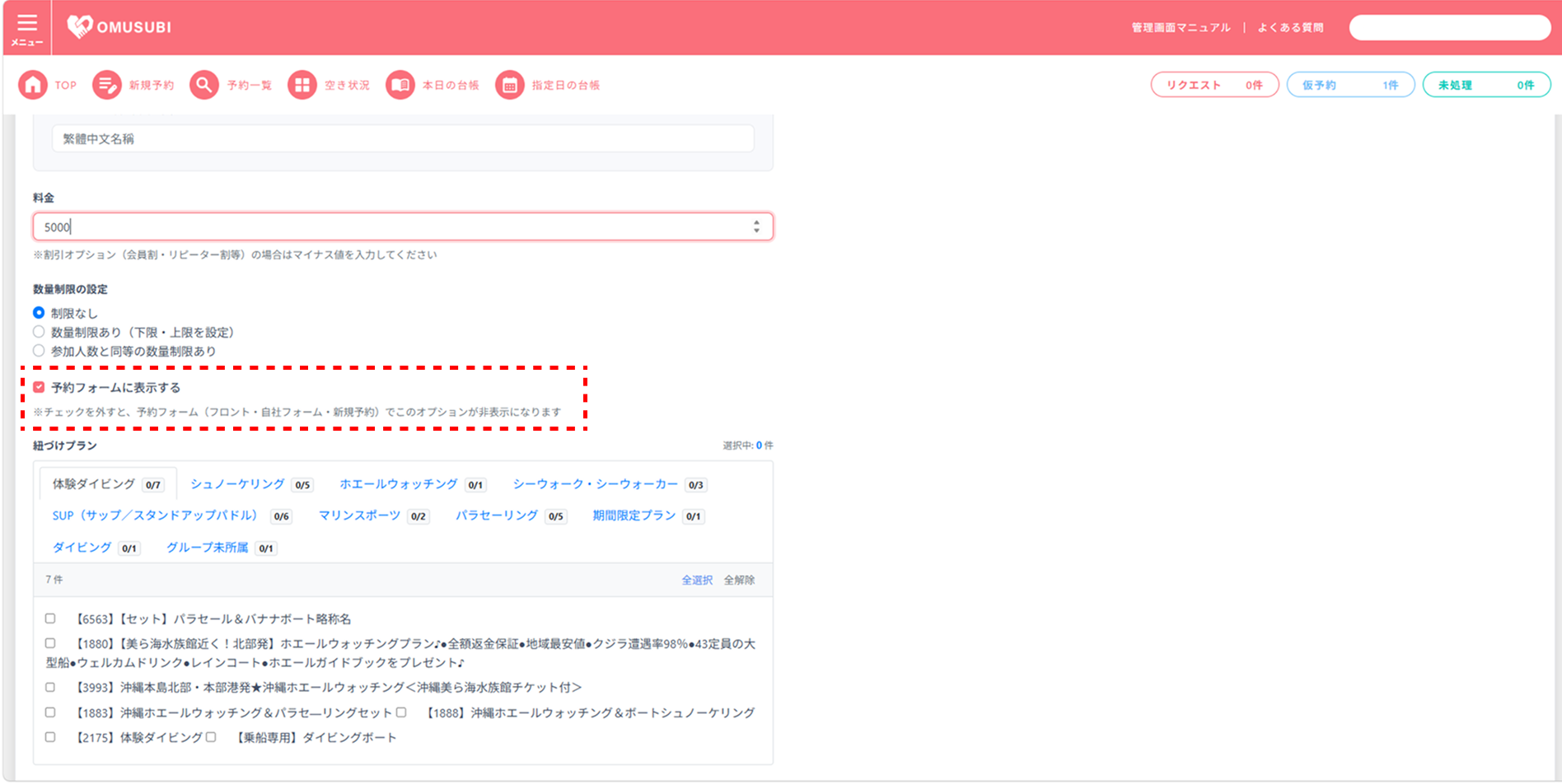This screenshot has width=1562, height=784.
Task: Switch to パラセーリング tab
Action: coord(511,516)
